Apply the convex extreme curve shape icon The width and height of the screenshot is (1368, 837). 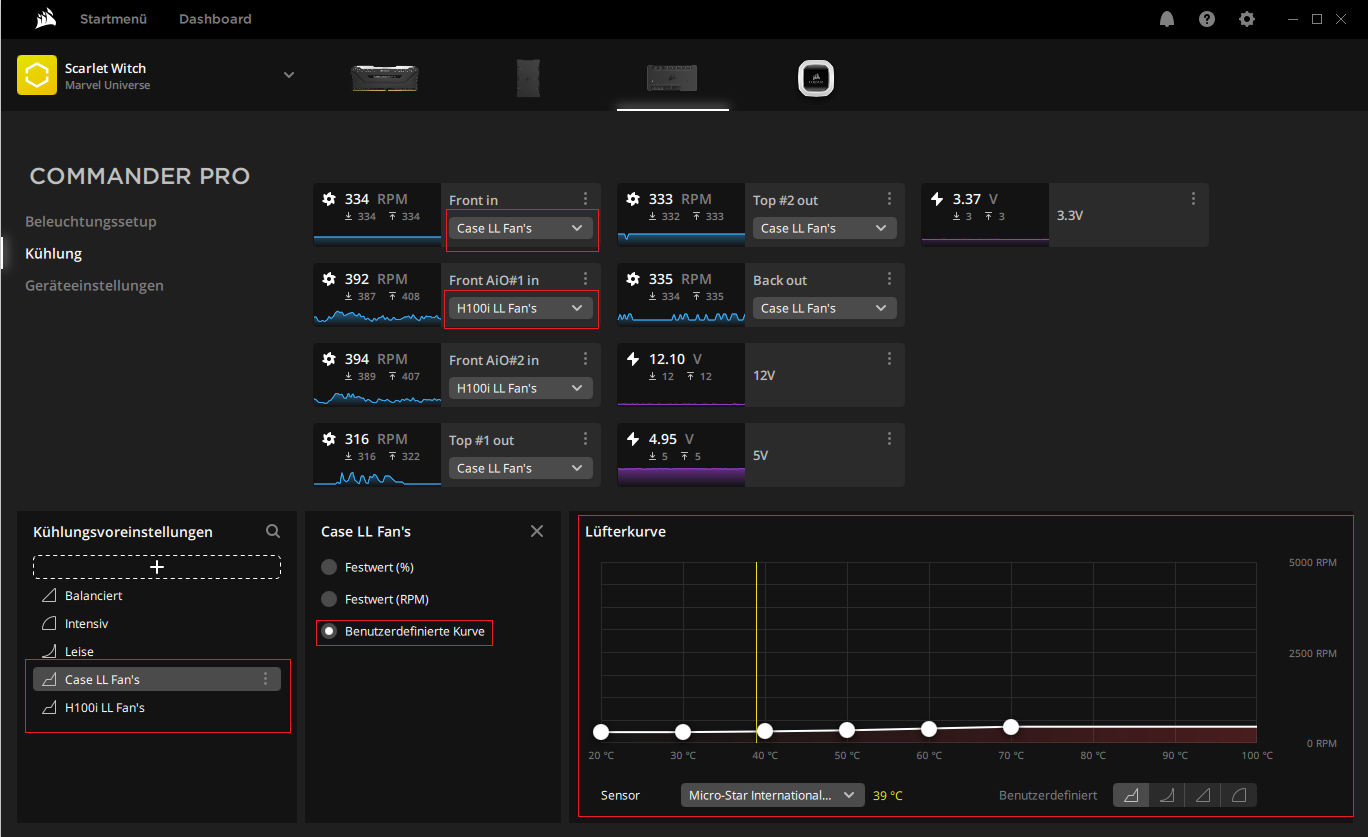pyautogui.click(x=1239, y=795)
